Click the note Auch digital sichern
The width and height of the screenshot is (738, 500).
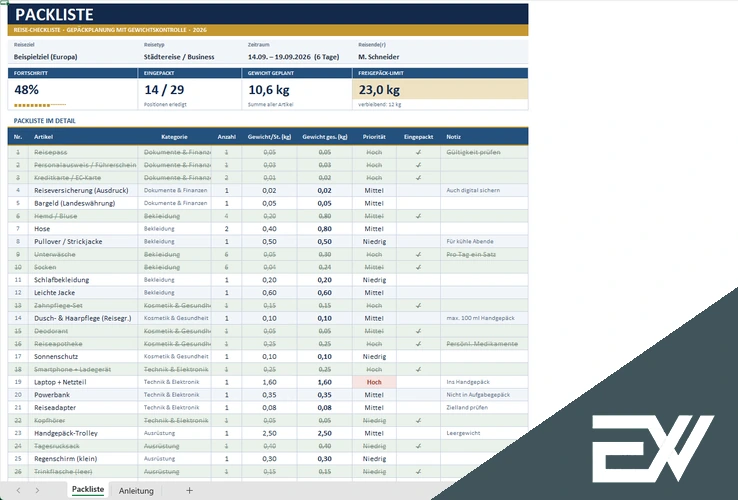pyautogui.click(x=473, y=190)
